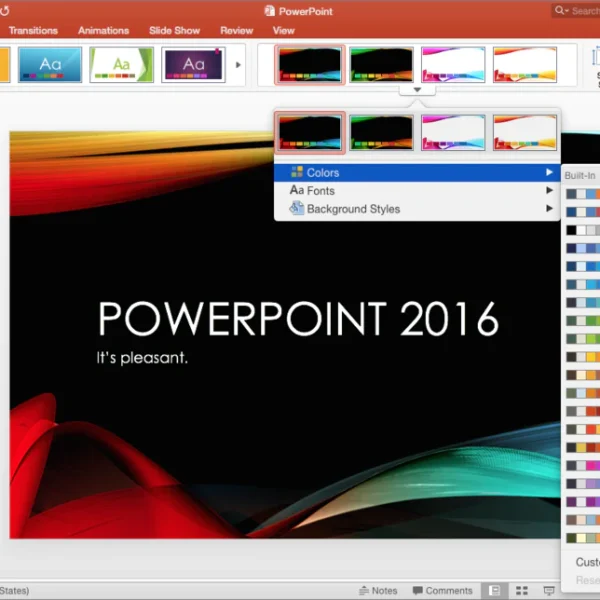Screen dimensions: 600x600
Task: Click the Comments speech bubble icon
Action: [417, 590]
